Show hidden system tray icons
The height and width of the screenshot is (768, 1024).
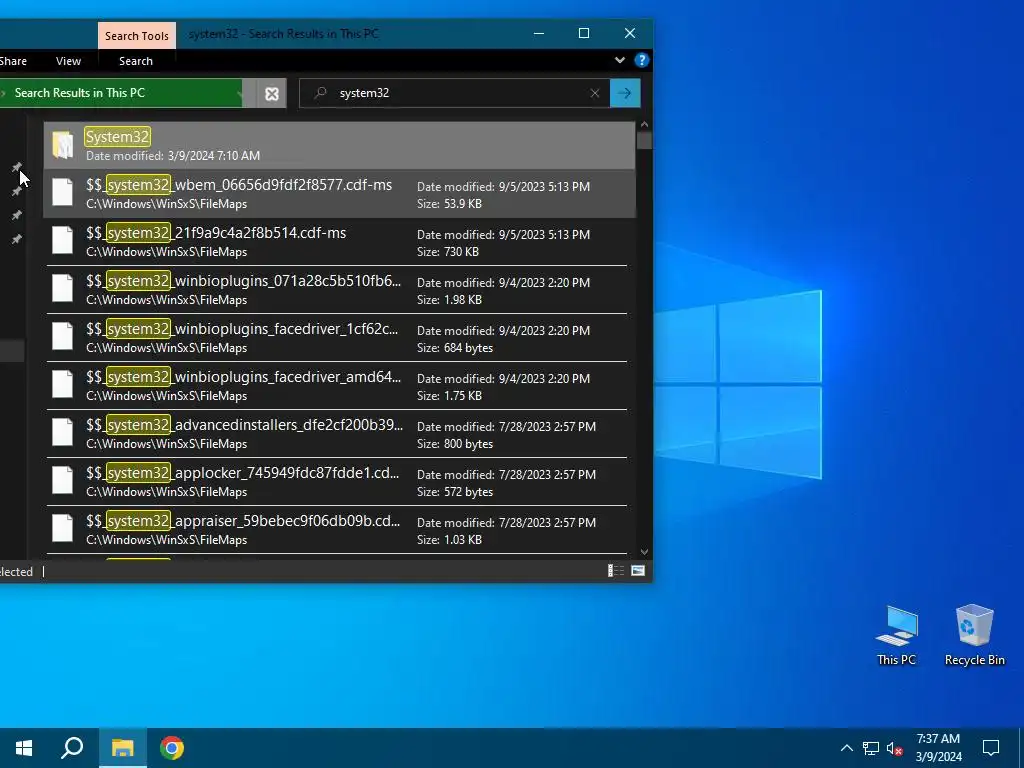(x=846, y=748)
